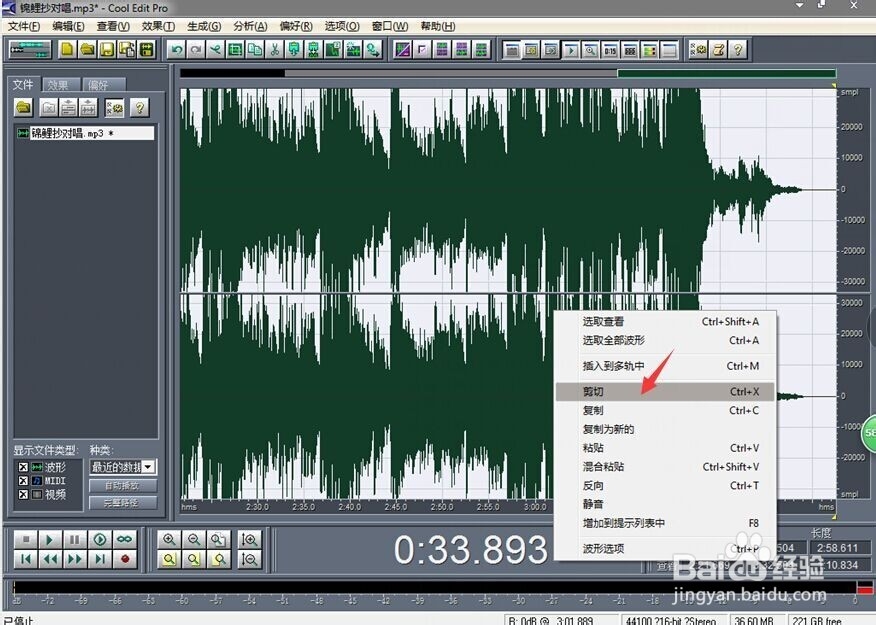Open a file using the file panel folder icon
The width and height of the screenshot is (876, 625).
coord(23,107)
